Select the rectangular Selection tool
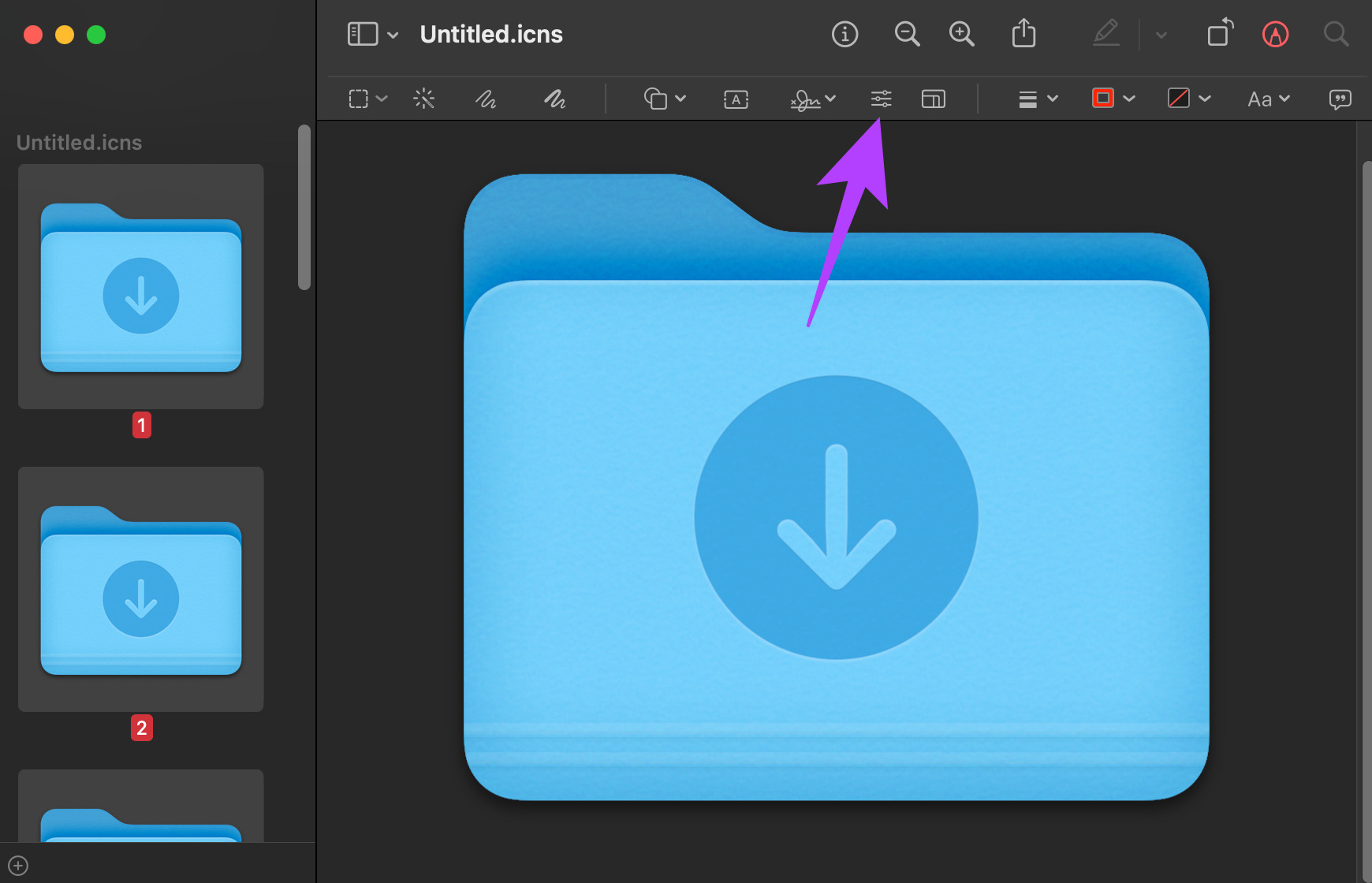This screenshot has height=883, width=1372. (x=359, y=99)
